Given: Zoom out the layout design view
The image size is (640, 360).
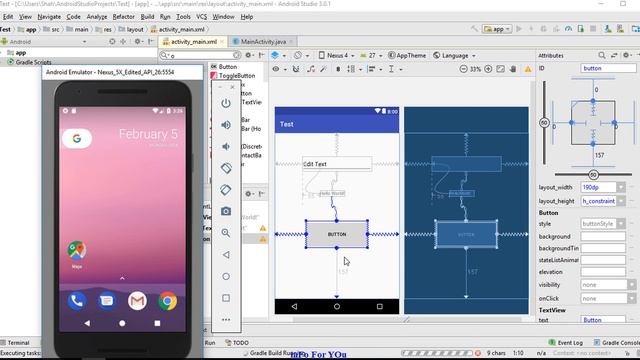Looking at the screenshot, I should click(x=463, y=69).
